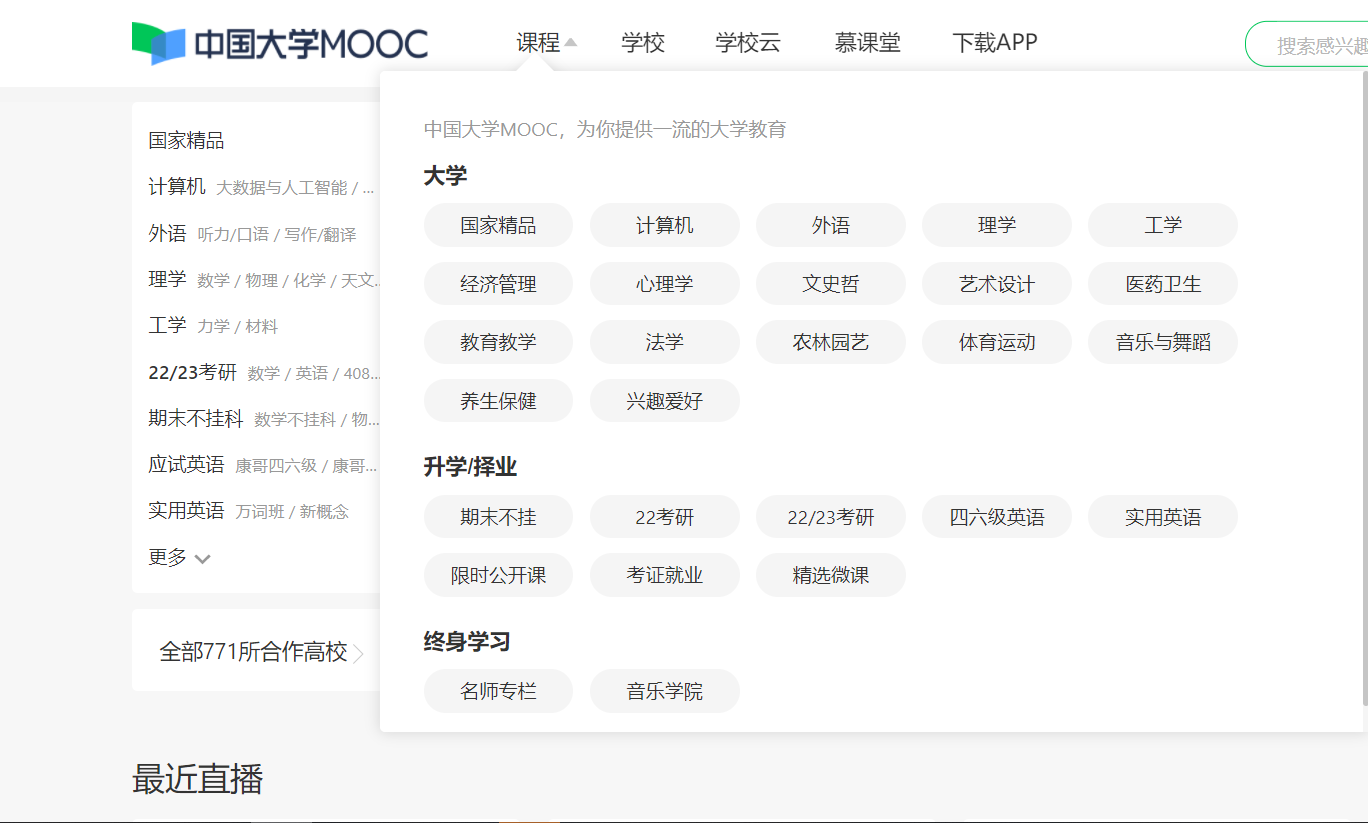
Task: Click 实用英语 in the left sidebar
Action: 186,510
